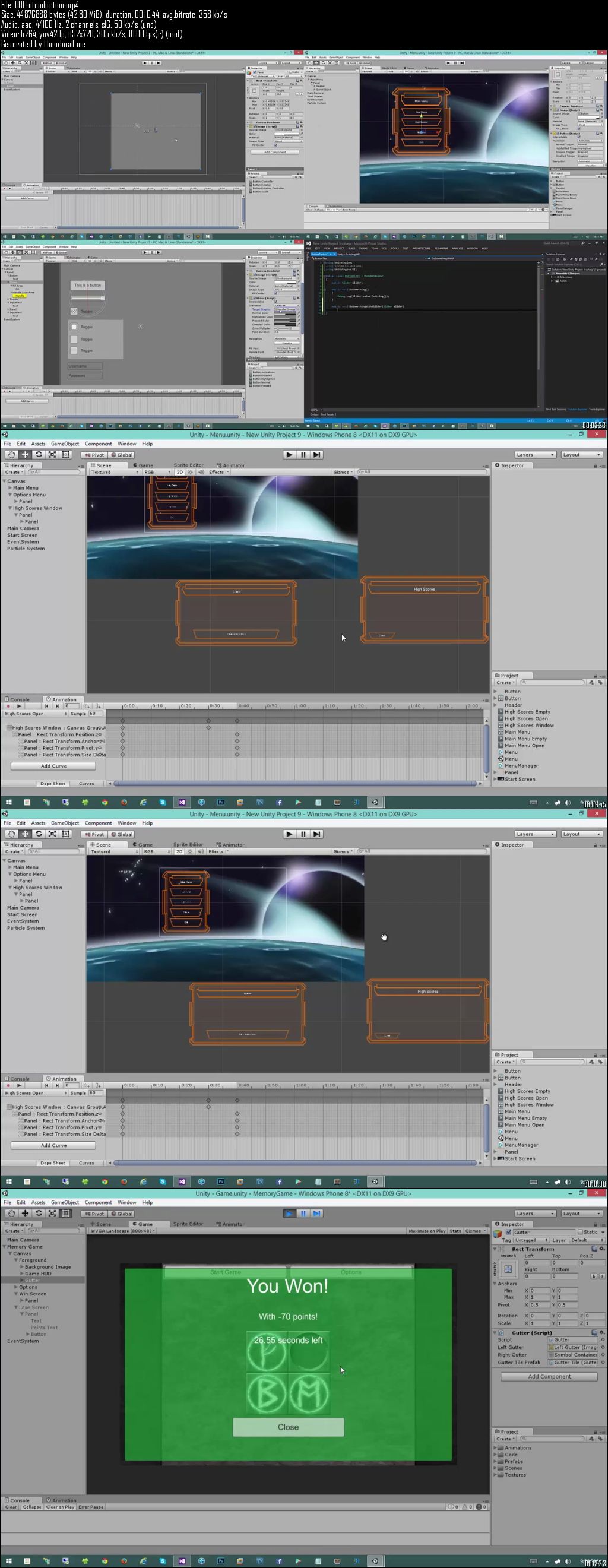The height and width of the screenshot is (1568, 608).
Task: Click Add Event icon in upper Menu.unity Animation
Action: 98,706
